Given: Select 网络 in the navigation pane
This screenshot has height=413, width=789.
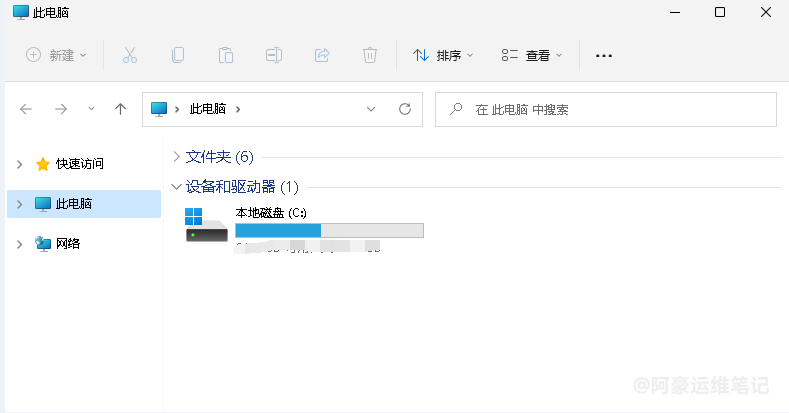Looking at the screenshot, I should click(68, 243).
